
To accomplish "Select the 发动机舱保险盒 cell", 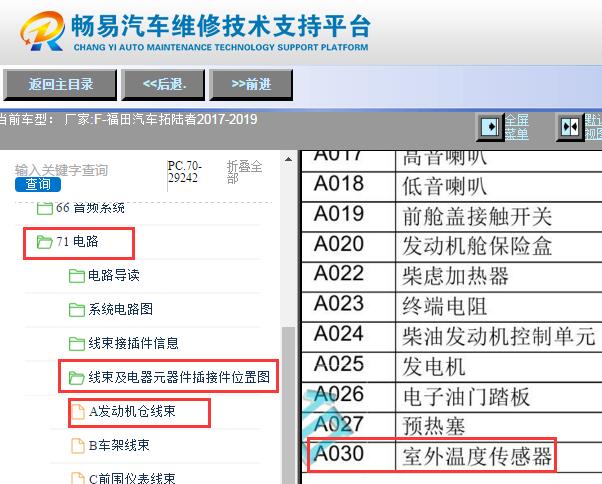I will (499, 247).
